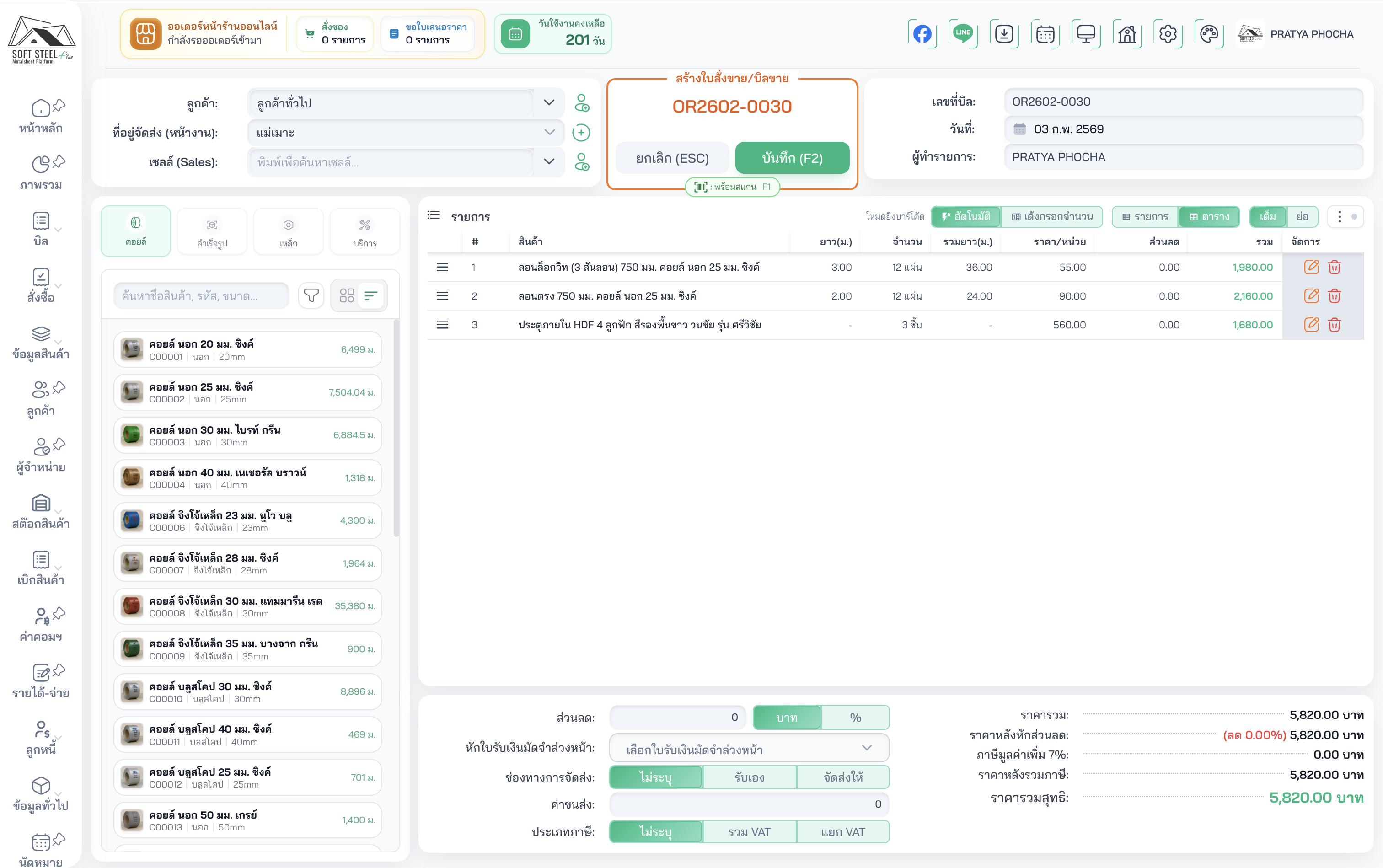Choose รับเอง delivery channel option
The width and height of the screenshot is (1383, 868).
click(749, 777)
